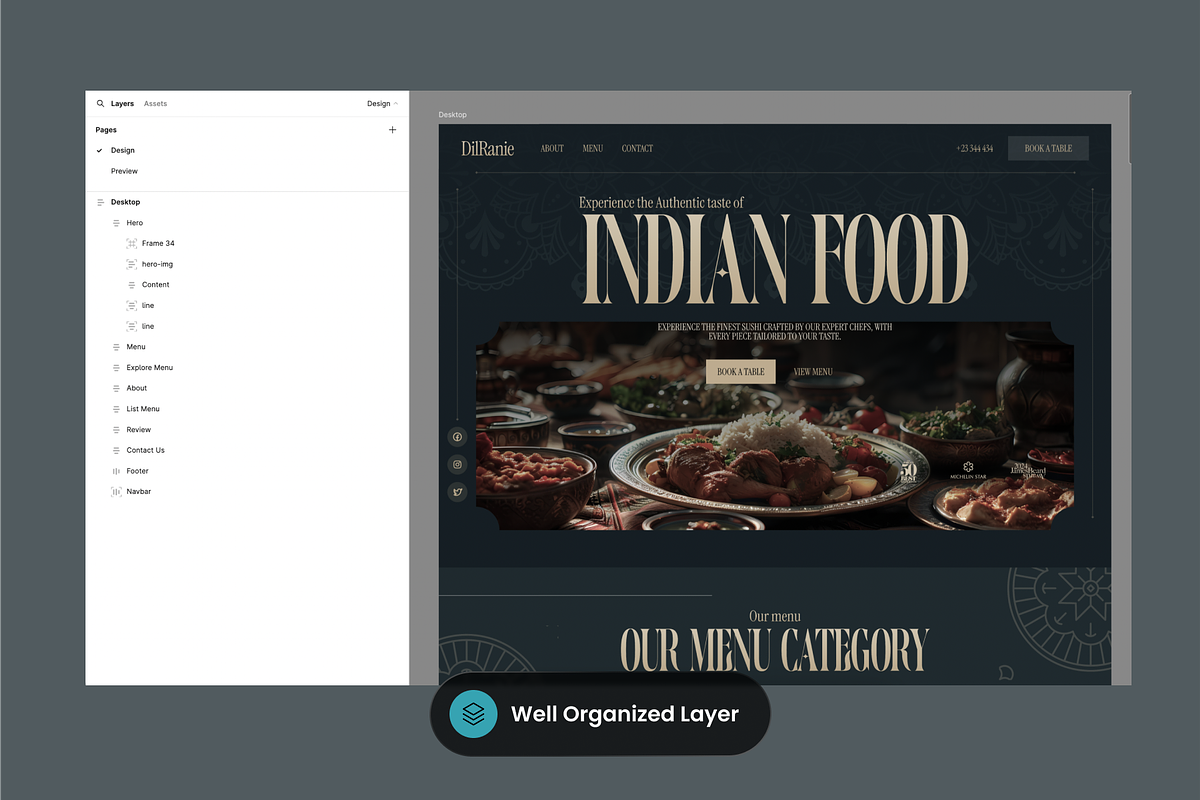1200x800 pixels.
Task: Click the Explore Menu layer icon
Action: pyautogui.click(x=116, y=368)
